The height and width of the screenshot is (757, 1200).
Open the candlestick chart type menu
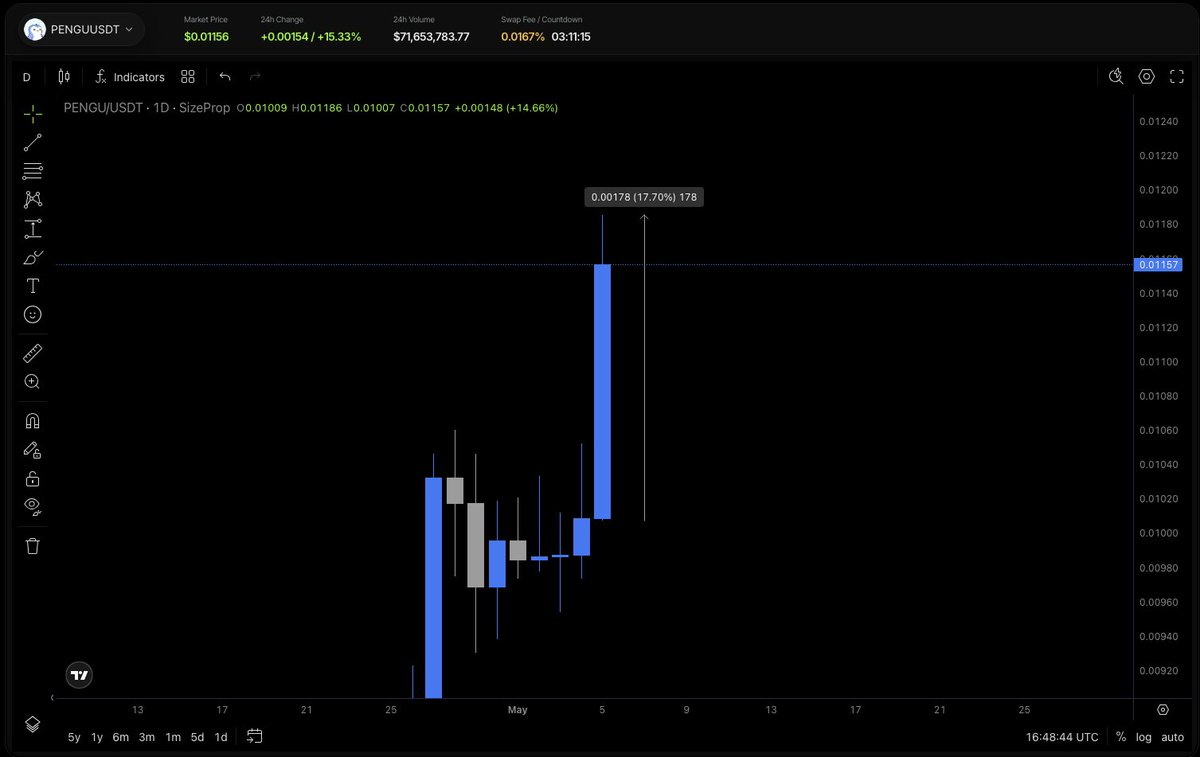[64, 77]
